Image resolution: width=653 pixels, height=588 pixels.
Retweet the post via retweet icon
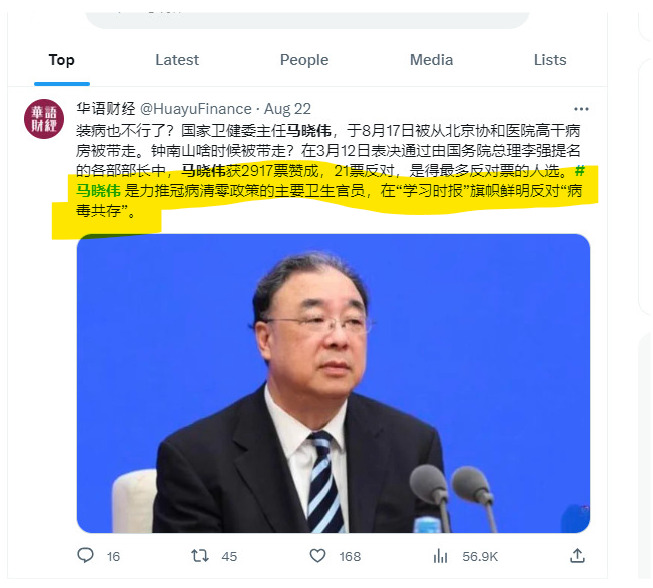tap(200, 556)
